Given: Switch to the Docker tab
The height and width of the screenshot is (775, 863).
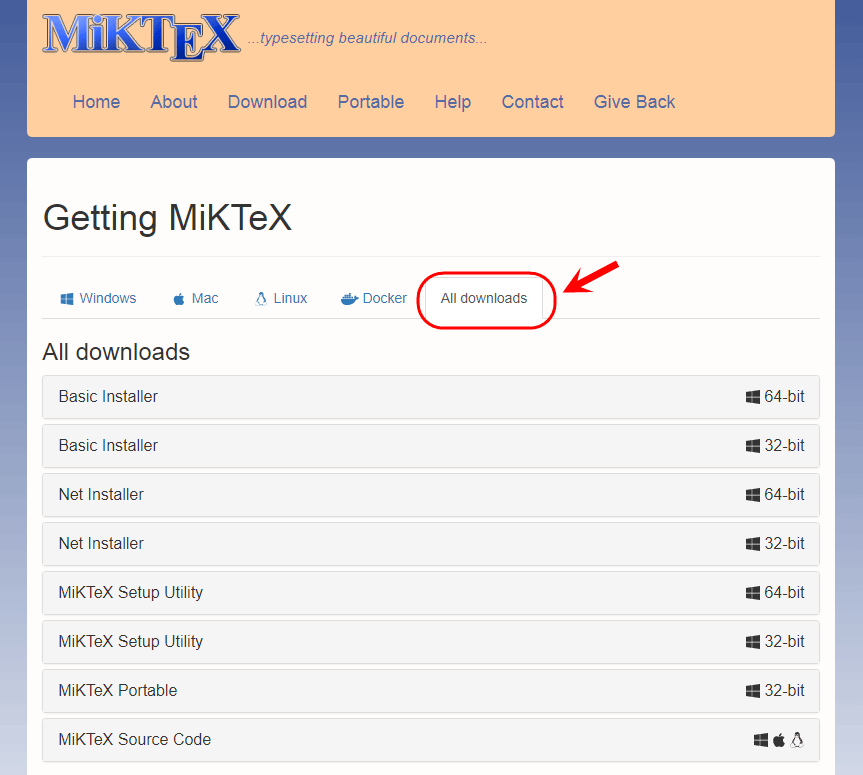Looking at the screenshot, I should (x=374, y=298).
